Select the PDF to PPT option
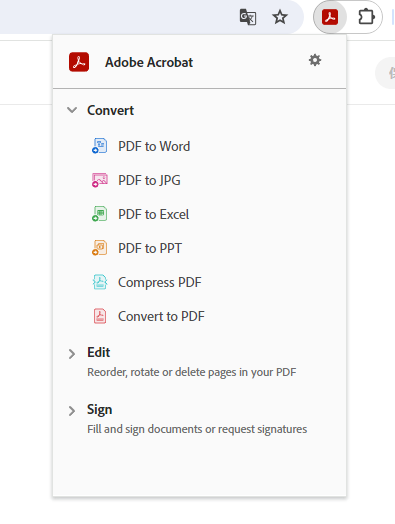Viewport: 395px width, 524px height. [x=150, y=248]
